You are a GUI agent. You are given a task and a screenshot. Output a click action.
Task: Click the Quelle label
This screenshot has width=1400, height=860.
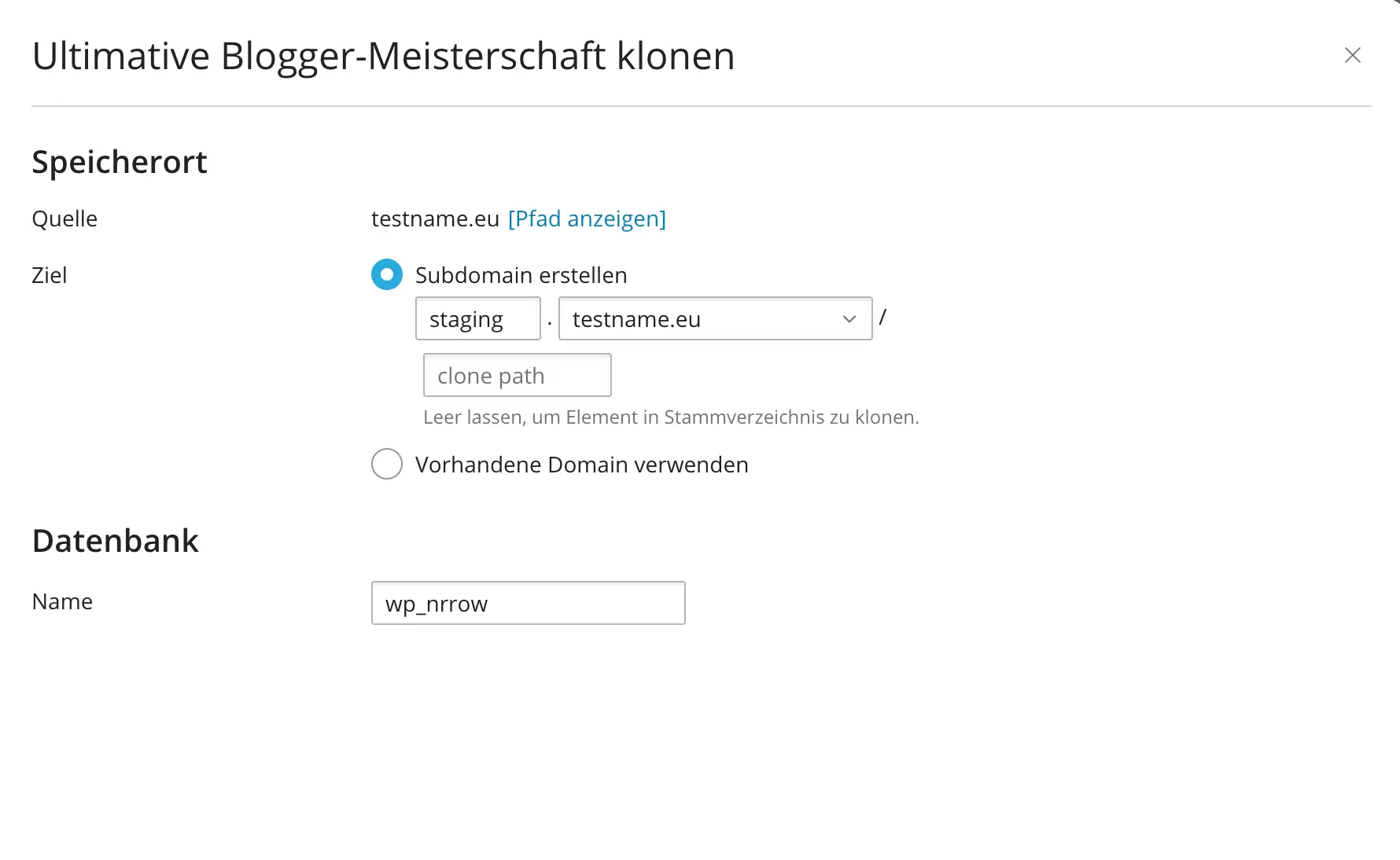tap(64, 219)
